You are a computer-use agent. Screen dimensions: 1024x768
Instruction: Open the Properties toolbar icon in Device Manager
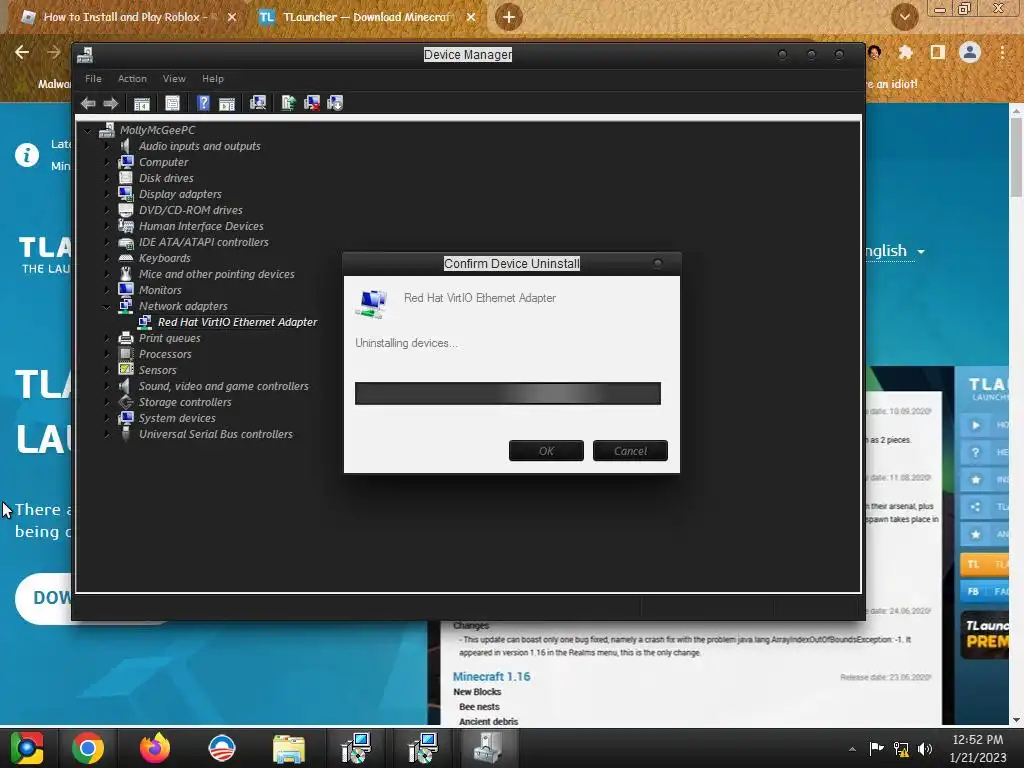(172, 103)
